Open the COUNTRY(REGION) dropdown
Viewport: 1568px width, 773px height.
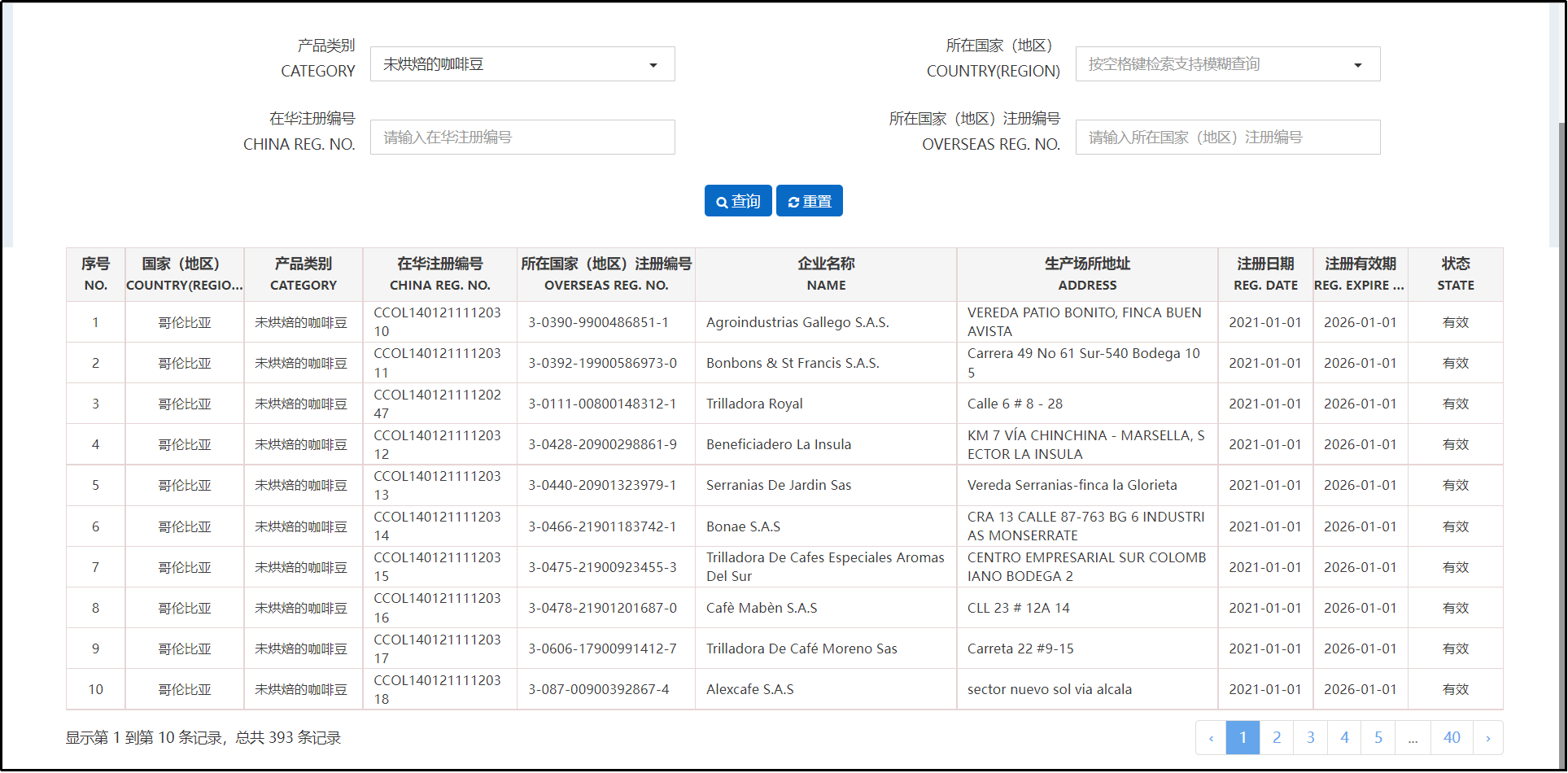point(1228,64)
